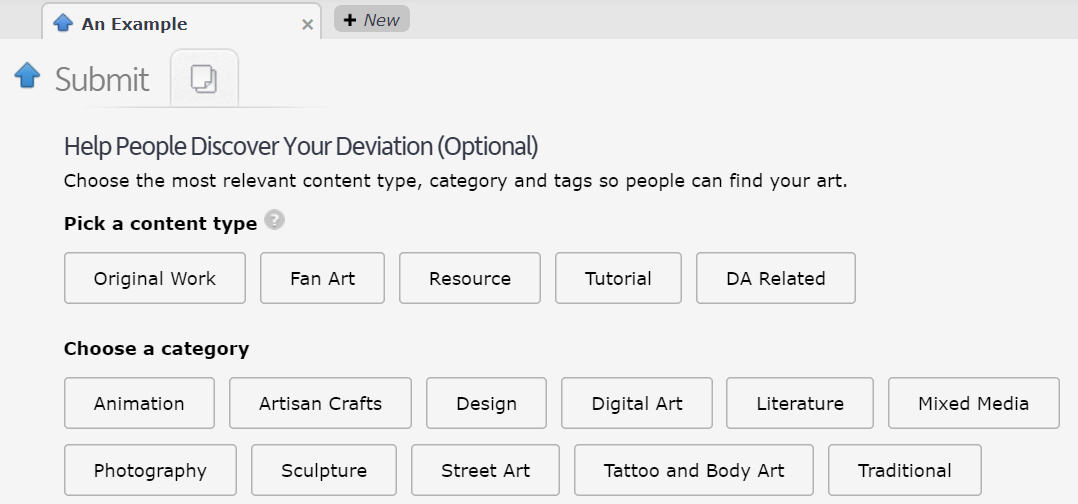Click the stacked pages icon tab
The height and width of the screenshot is (504, 1078).
[204, 78]
